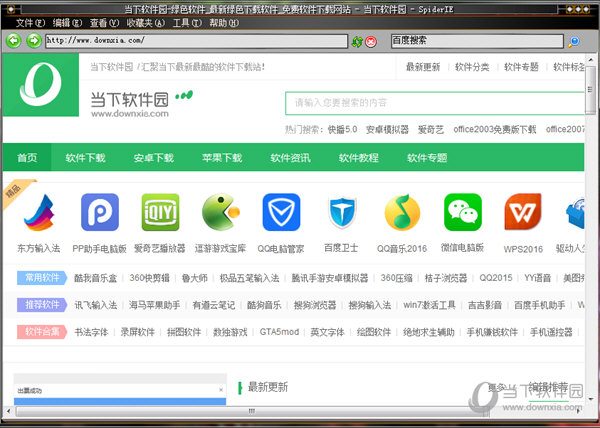The width and height of the screenshot is (600, 428).
Task: Open the 收藏夹(A) menu
Action: [x=146, y=23]
